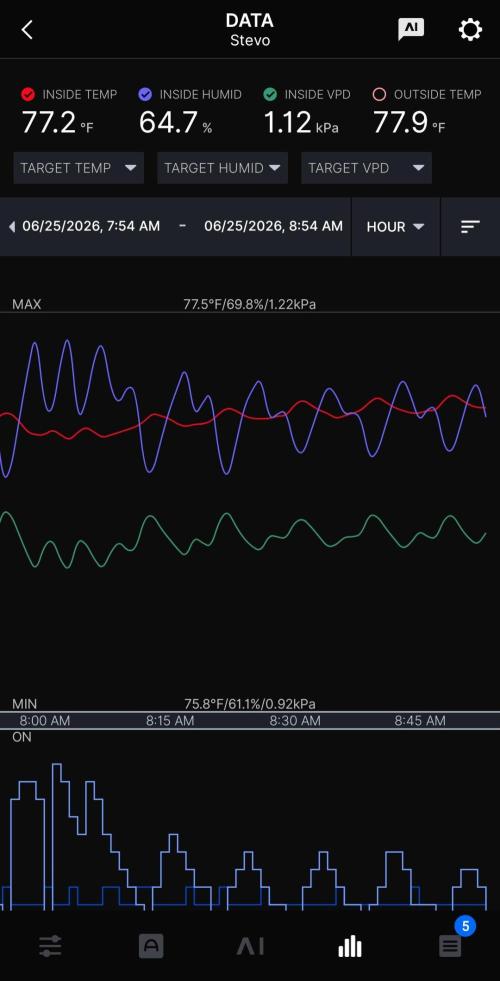Image resolution: width=500 pixels, height=981 pixels.
Task: Tap the MAX label on the chart
Action: (x=26, y=305)
